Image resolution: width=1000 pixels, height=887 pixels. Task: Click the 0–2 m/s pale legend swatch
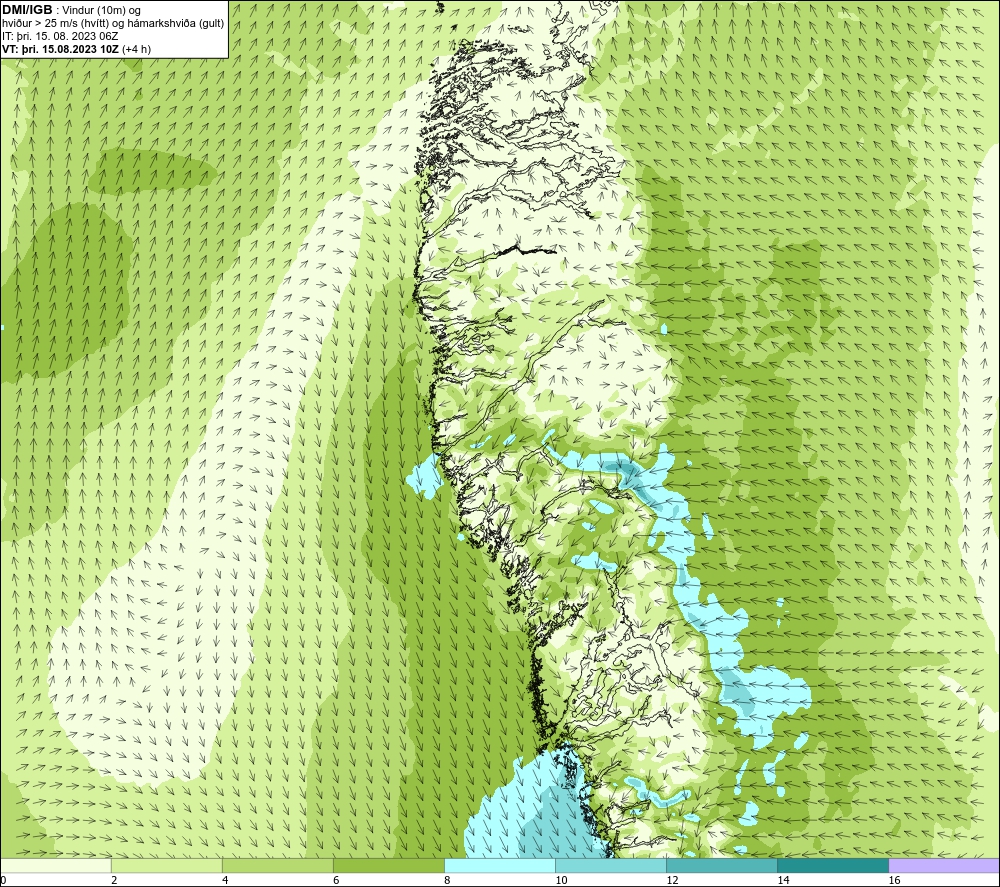(x=55, y=866)
